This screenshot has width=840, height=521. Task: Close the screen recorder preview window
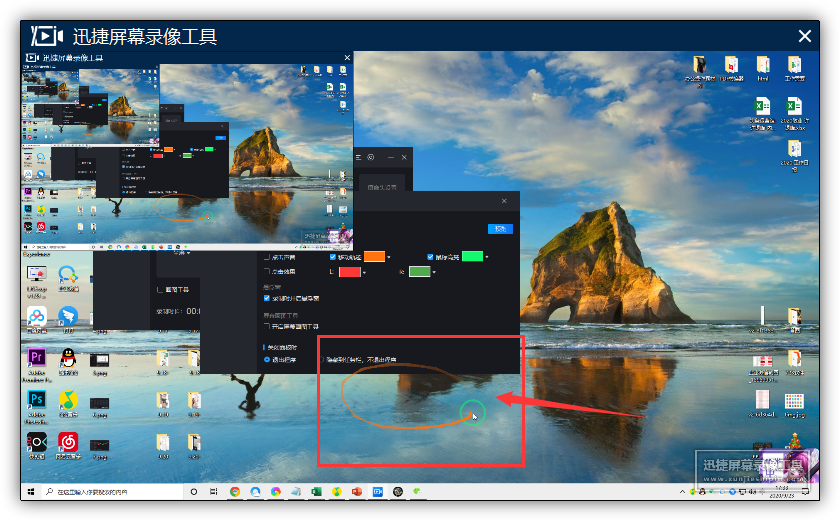(804, 36)
